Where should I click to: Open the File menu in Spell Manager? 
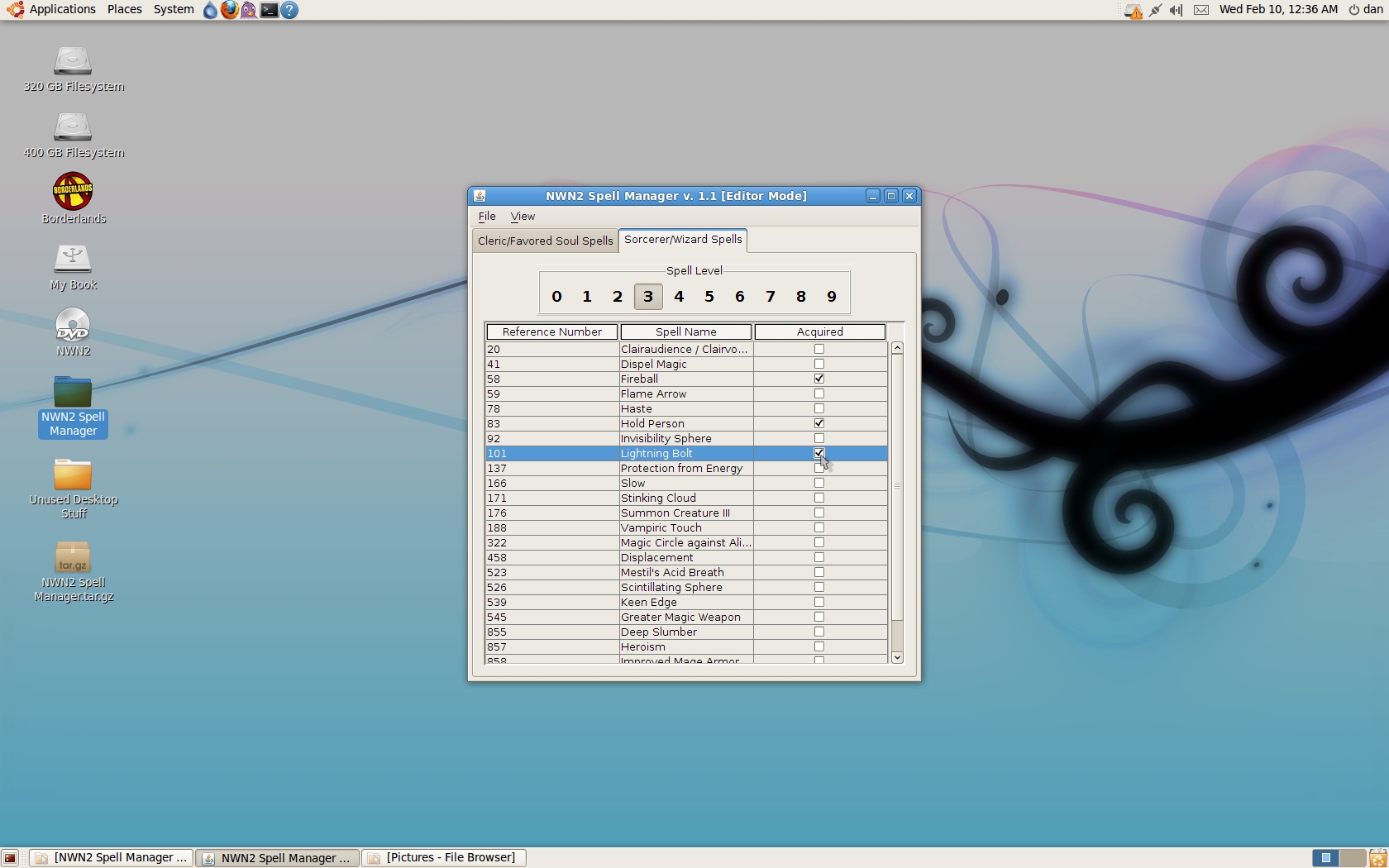[487, 217]
